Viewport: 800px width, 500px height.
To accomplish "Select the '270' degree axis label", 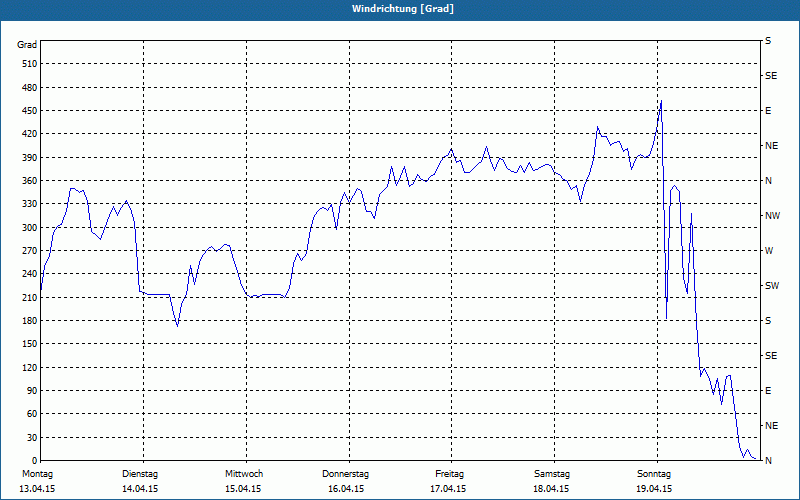I will 30,251.
